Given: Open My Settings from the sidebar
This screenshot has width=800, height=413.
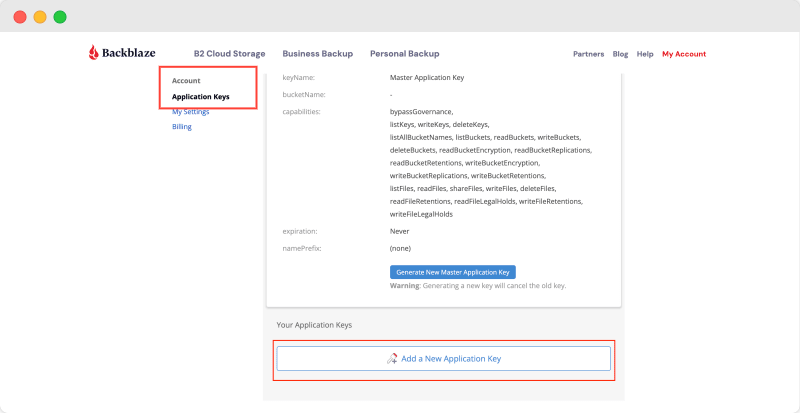Looking at the screenshot, I should [190, 112].
